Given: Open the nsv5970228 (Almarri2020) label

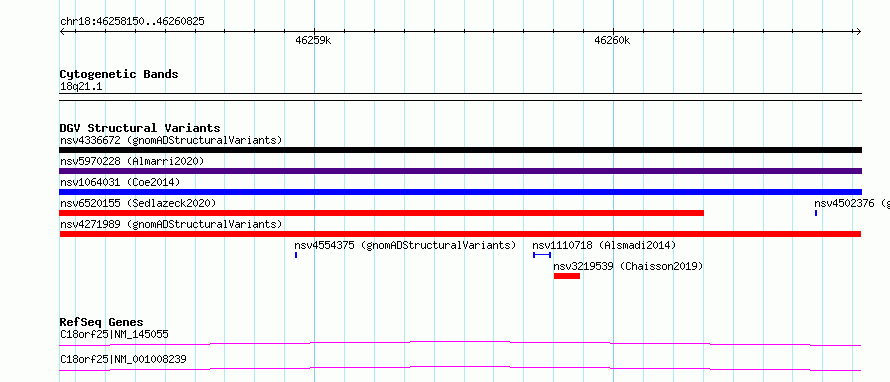Looking at the screenshot, I should (132, 161).
